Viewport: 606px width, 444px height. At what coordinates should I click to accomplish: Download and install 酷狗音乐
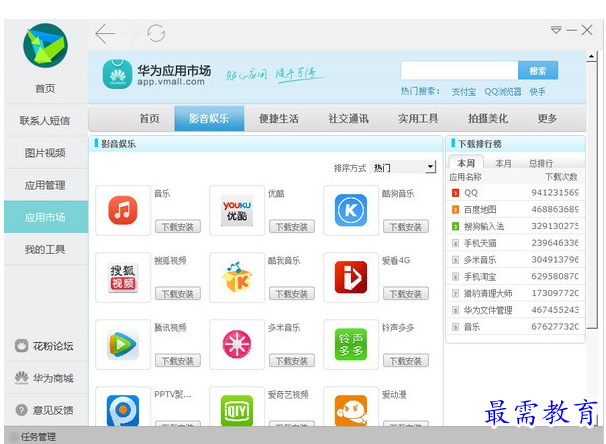point(406,227)
